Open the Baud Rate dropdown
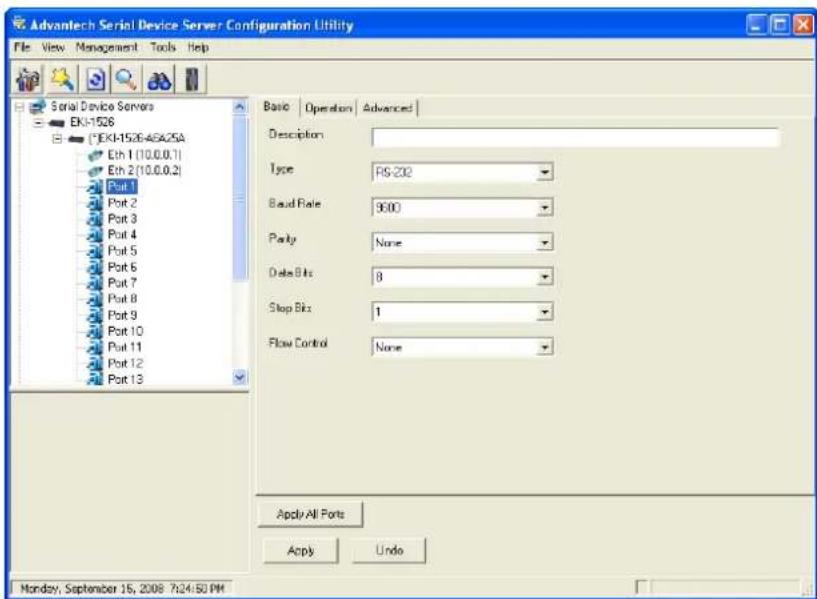 [x=544, y=207]
